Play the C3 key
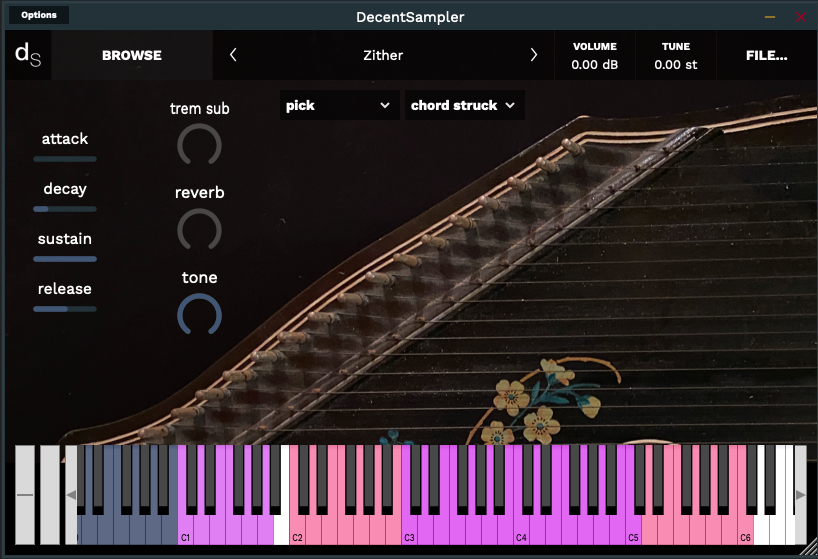818x559 pixels. 410,528
